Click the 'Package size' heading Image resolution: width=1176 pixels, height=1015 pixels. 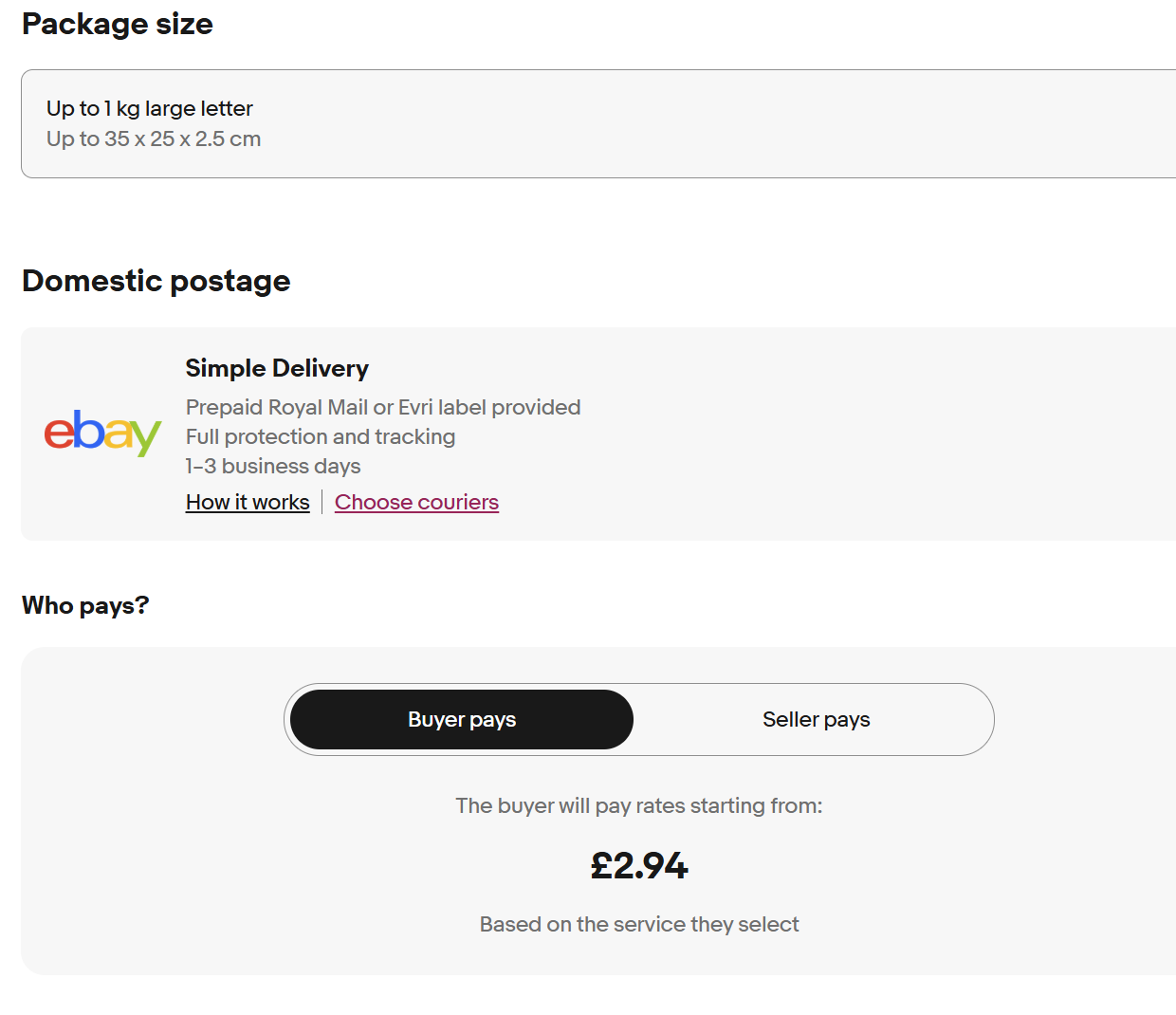tap(118, 24)
